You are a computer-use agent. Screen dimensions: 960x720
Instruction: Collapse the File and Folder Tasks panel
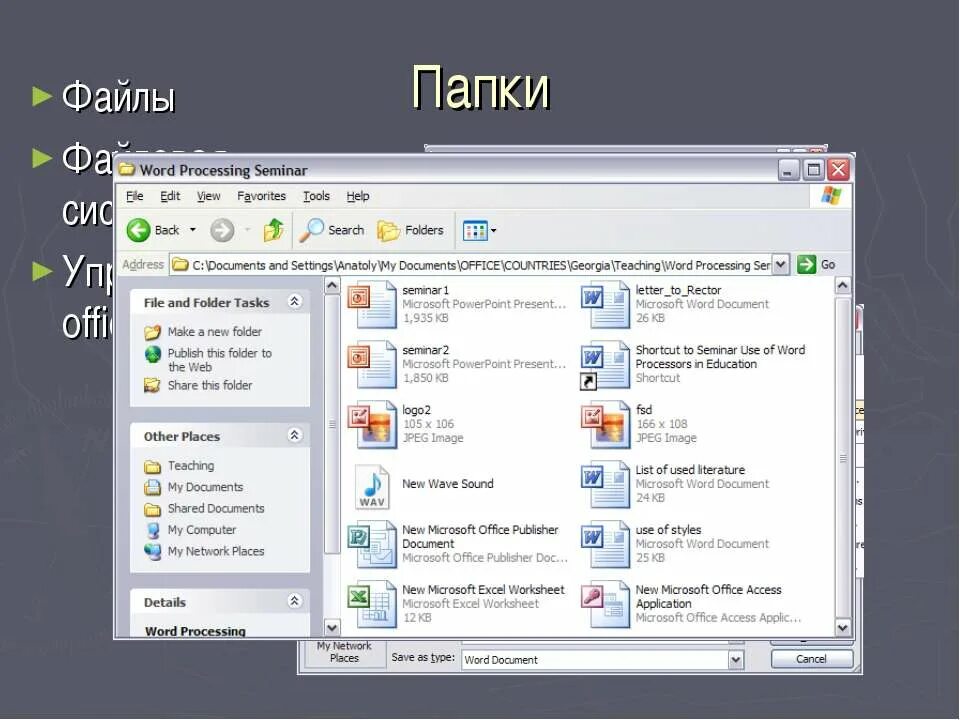[294, 301]
